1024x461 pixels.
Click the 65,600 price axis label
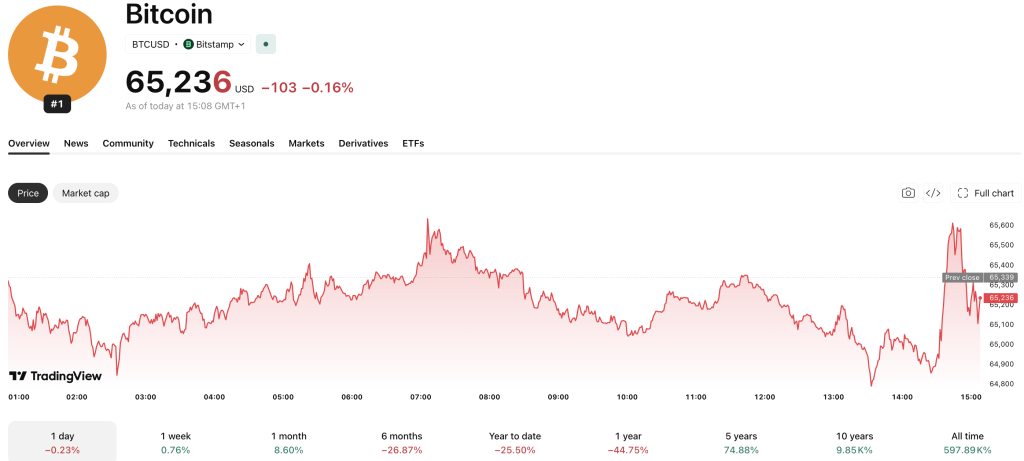1002,225
